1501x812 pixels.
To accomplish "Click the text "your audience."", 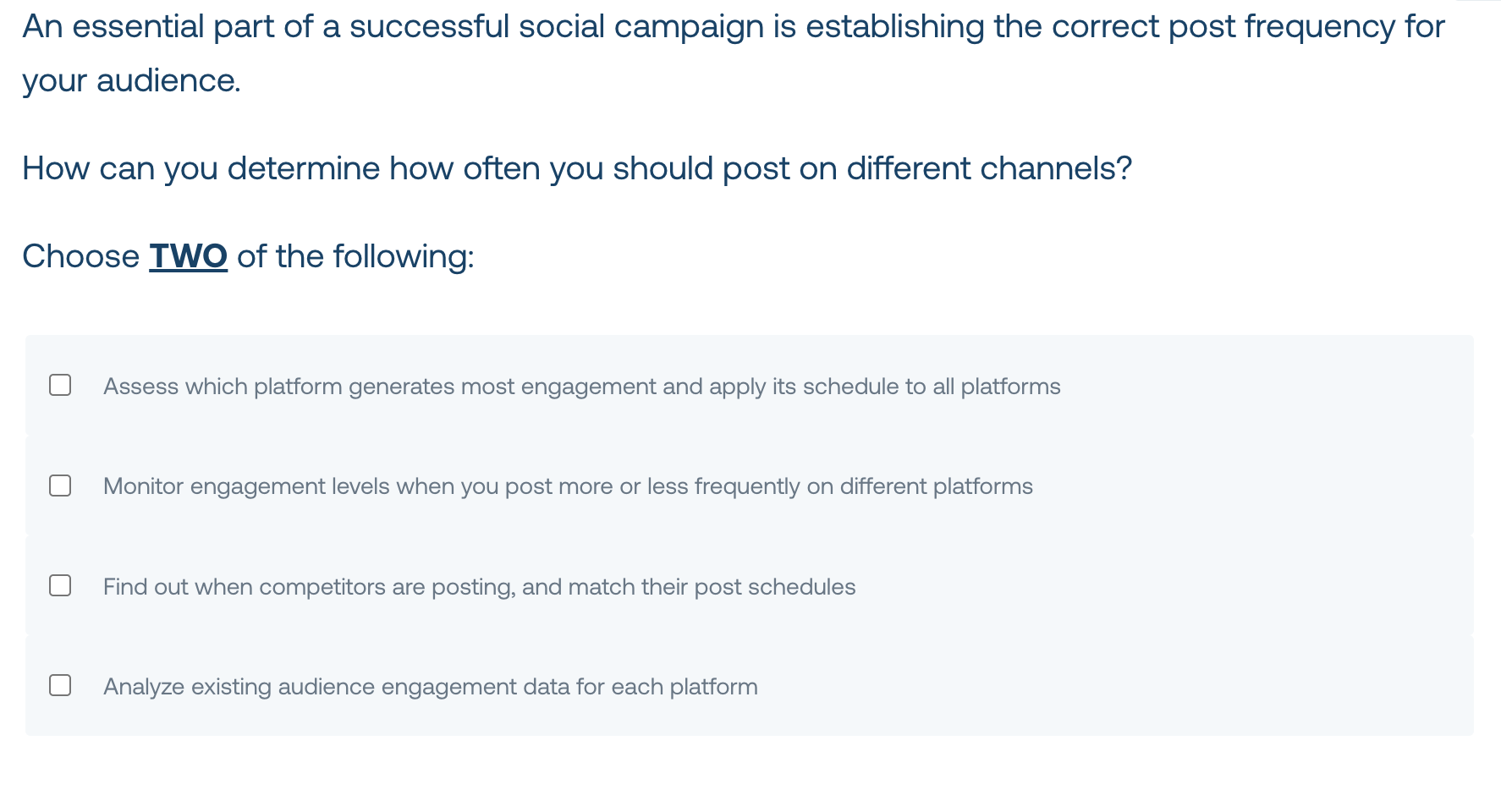I will (131, 81).
